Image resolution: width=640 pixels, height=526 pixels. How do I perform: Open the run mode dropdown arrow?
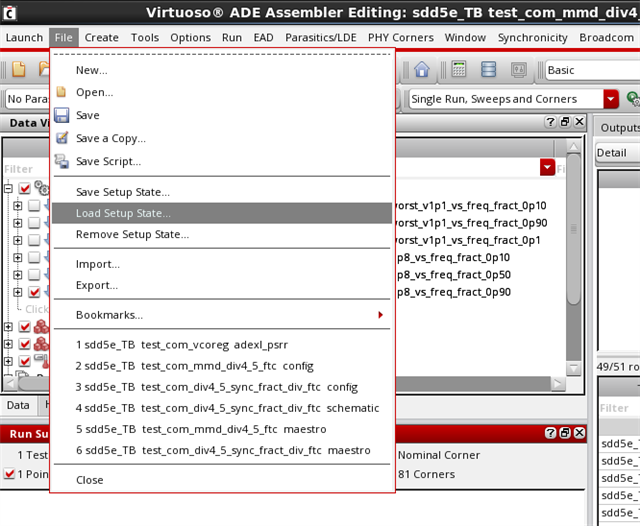[611, 99]
